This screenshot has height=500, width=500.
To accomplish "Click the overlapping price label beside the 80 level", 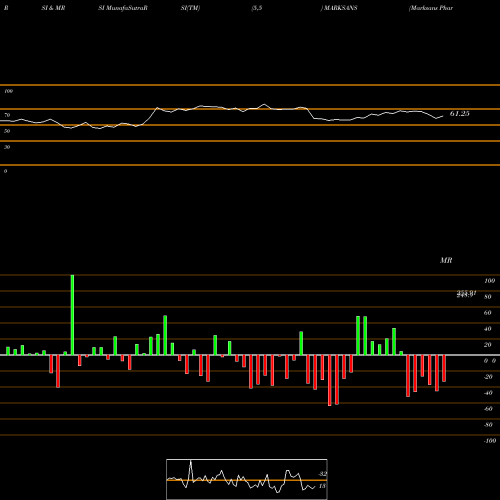I will point(466,294).
